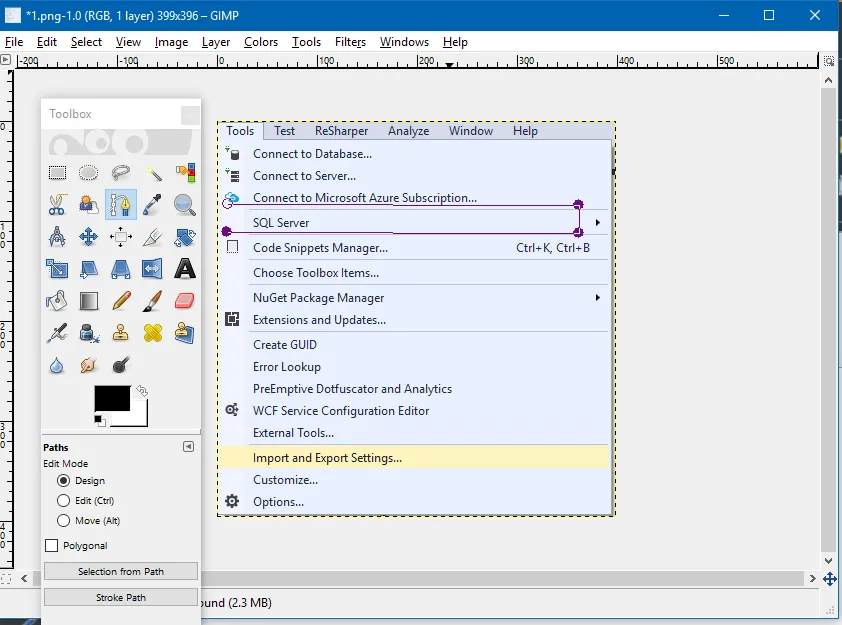Choose Edit (Ctrl) edit mode
Image resolution: width=842 pixels, height=625 pixels.
tap(63, 500)
